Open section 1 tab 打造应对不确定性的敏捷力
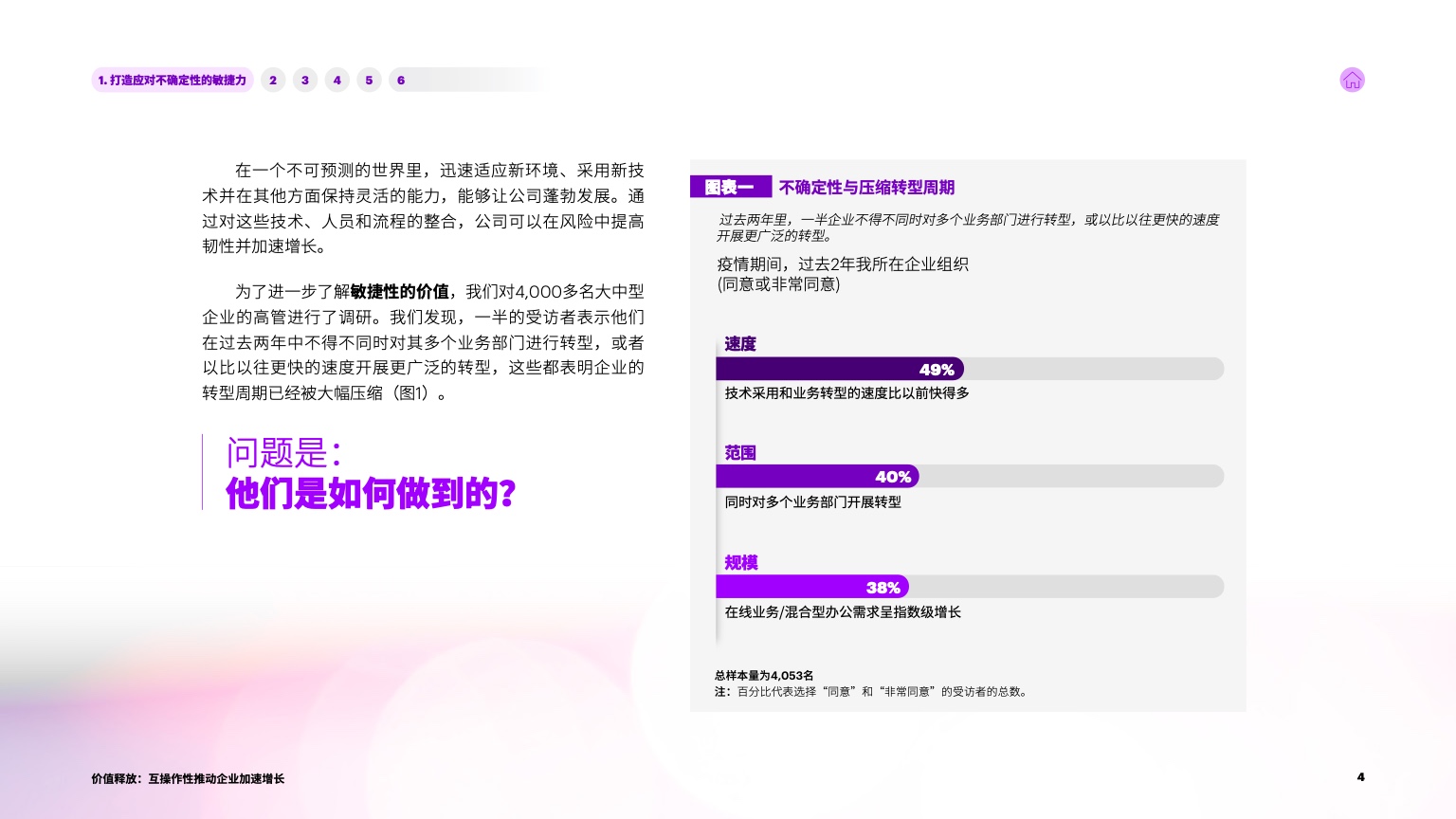 tap(173, 81)
